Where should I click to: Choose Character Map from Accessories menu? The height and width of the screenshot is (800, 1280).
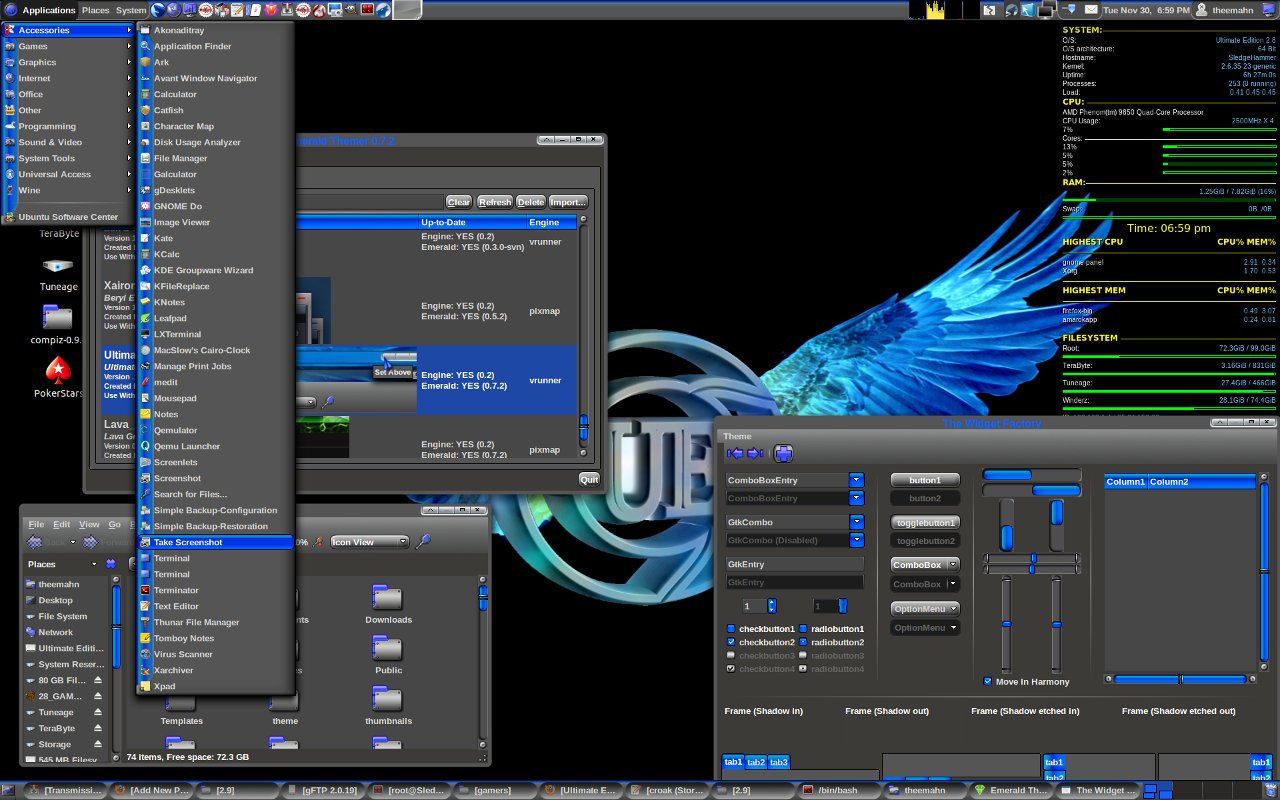coord(215,126)
